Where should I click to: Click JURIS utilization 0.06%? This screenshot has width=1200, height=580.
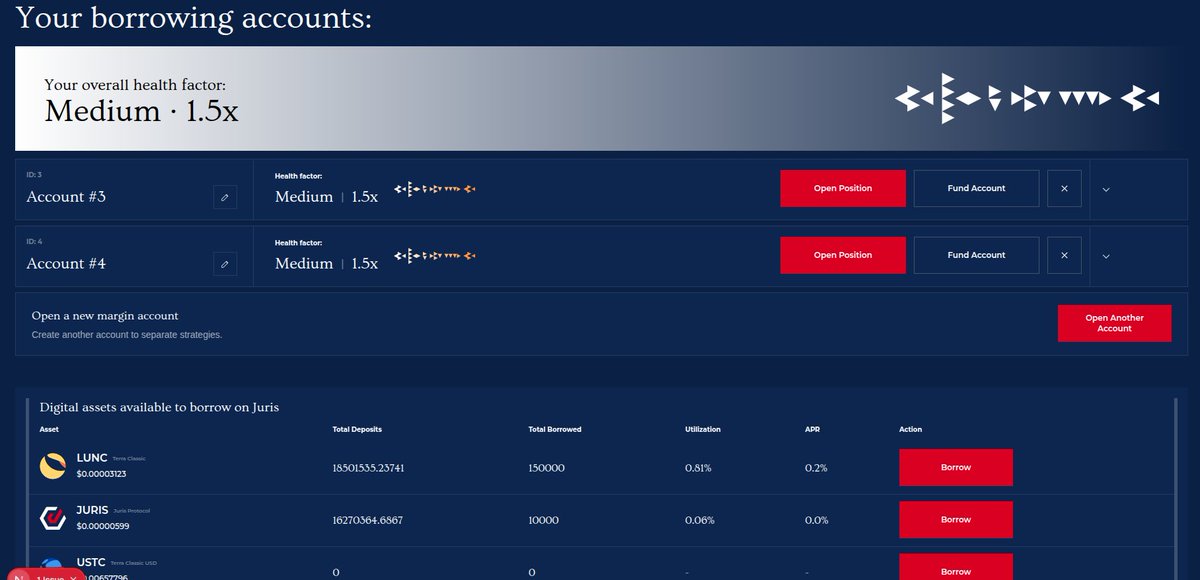[x=699, y=520]
